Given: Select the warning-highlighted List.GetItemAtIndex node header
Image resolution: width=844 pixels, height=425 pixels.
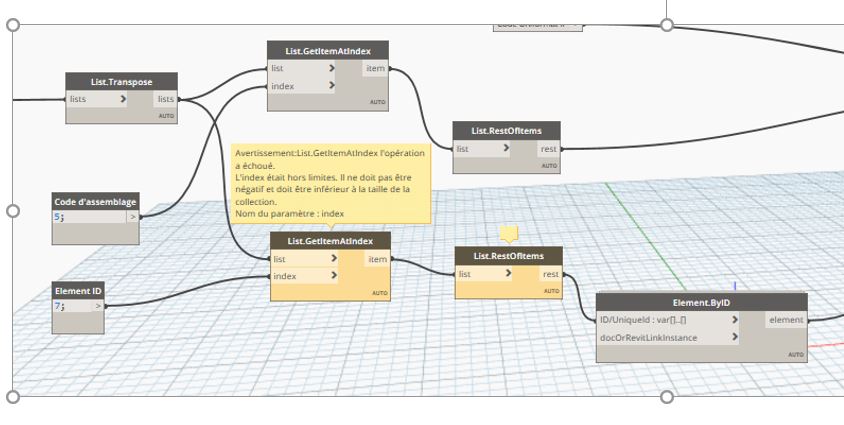Looking at the screenshot, I should (330, 241).
